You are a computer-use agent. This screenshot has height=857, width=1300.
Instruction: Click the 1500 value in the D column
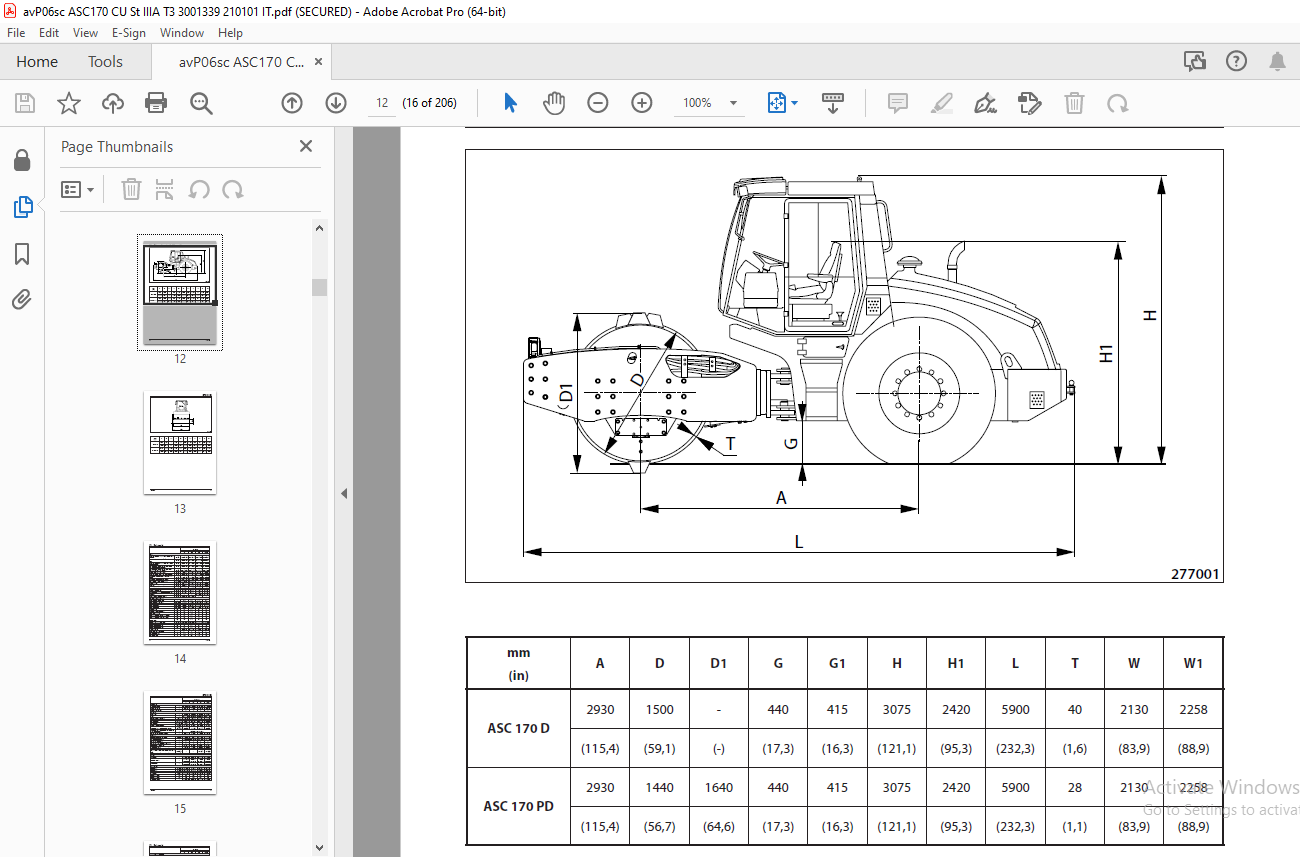click(659, 709)
